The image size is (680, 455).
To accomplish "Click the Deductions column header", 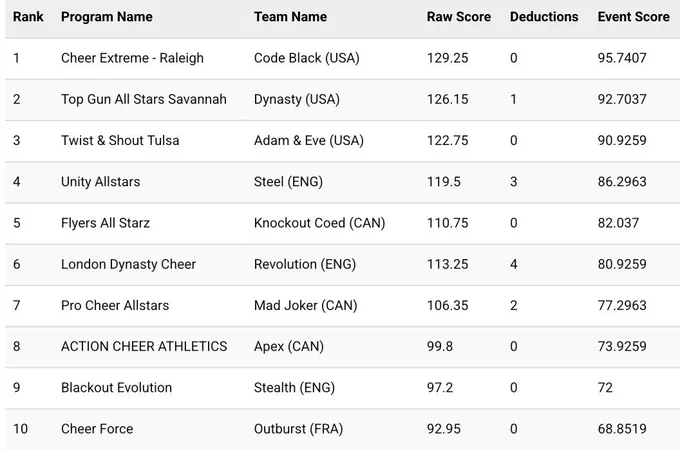I will click(544, 17).
